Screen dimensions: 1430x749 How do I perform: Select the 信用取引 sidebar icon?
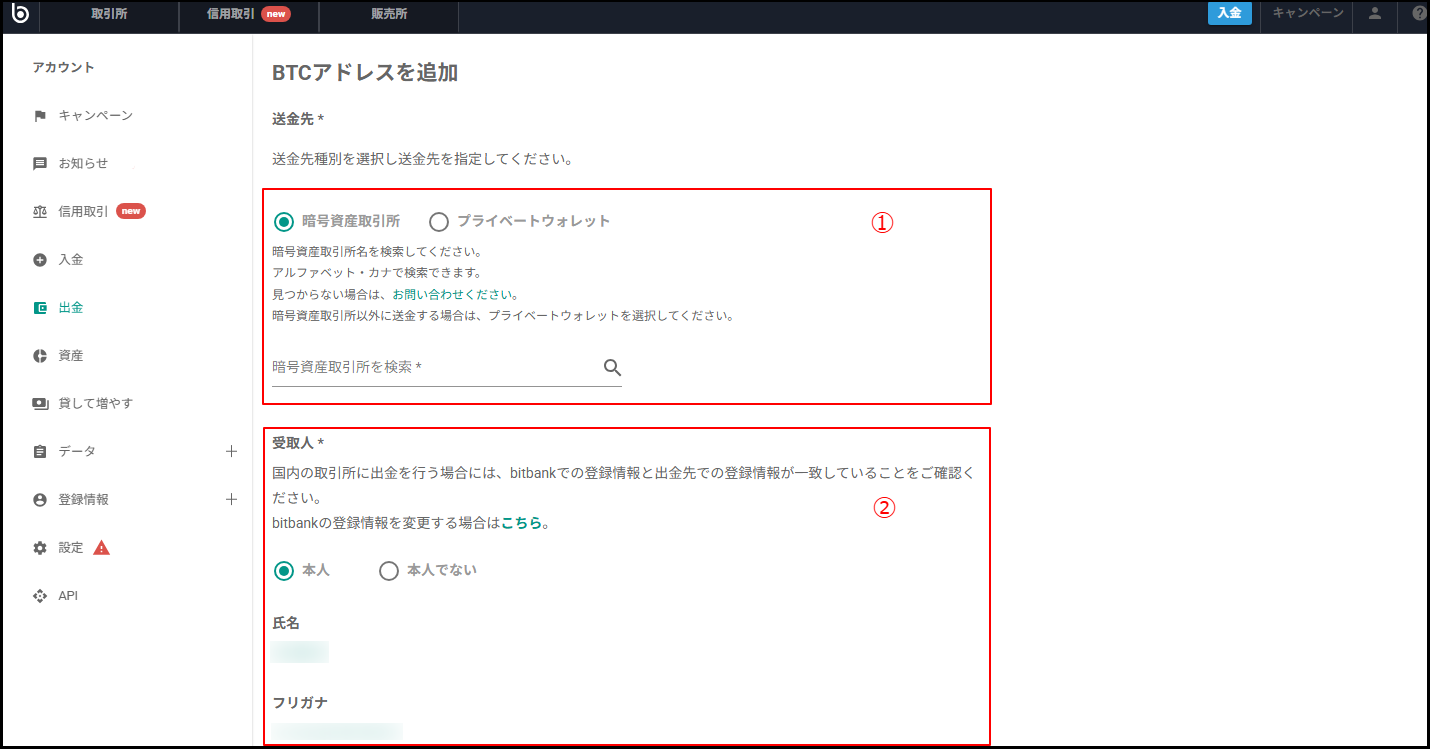click(39, 211)
